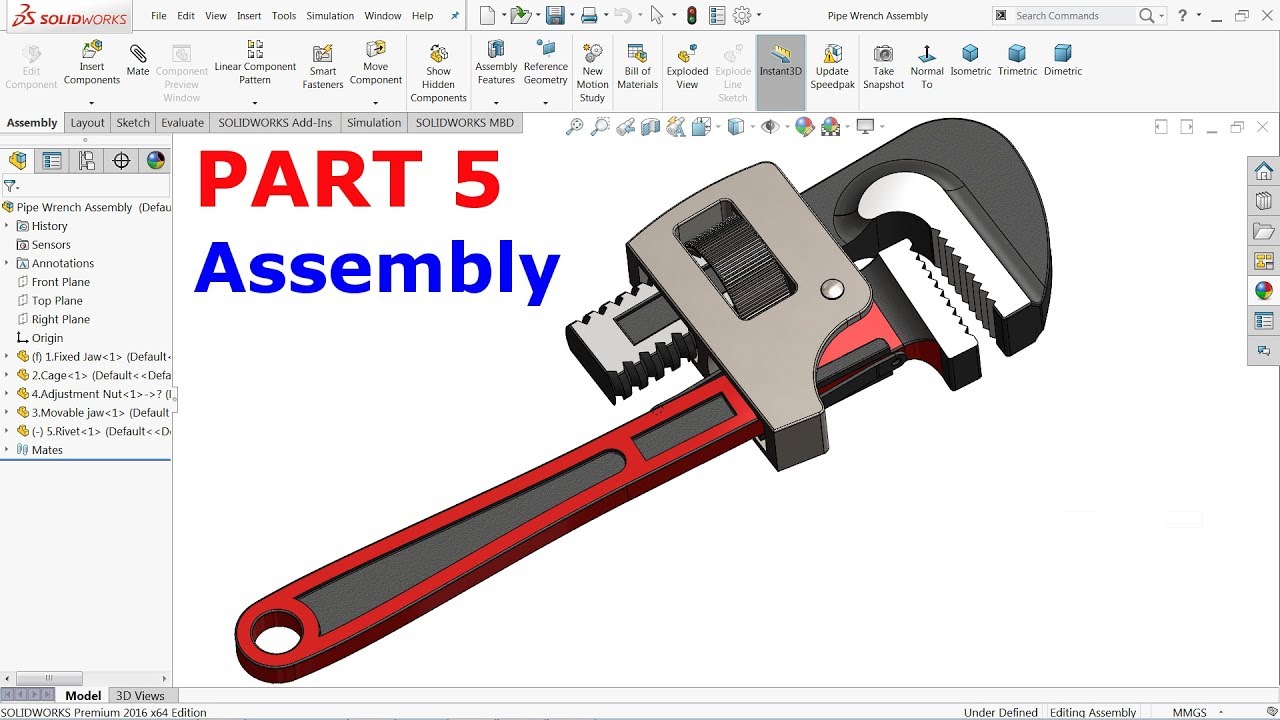Open Appearances in right task pane
This screenshot has height=720, width=1280.
(1264, 291)
